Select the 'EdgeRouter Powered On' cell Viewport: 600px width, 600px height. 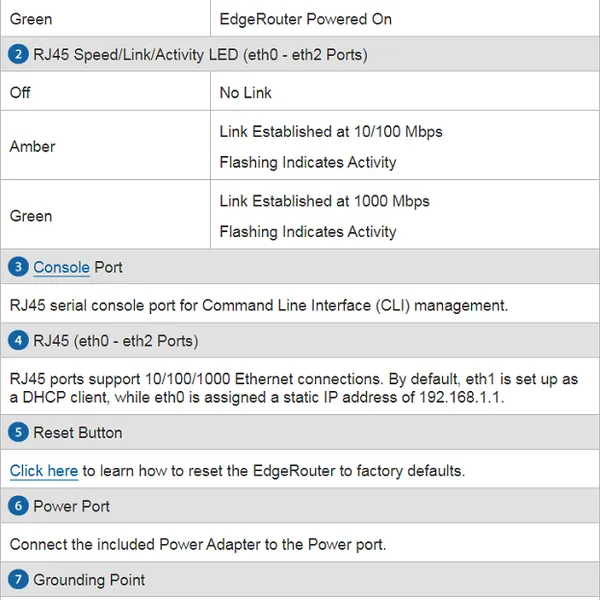306,19
